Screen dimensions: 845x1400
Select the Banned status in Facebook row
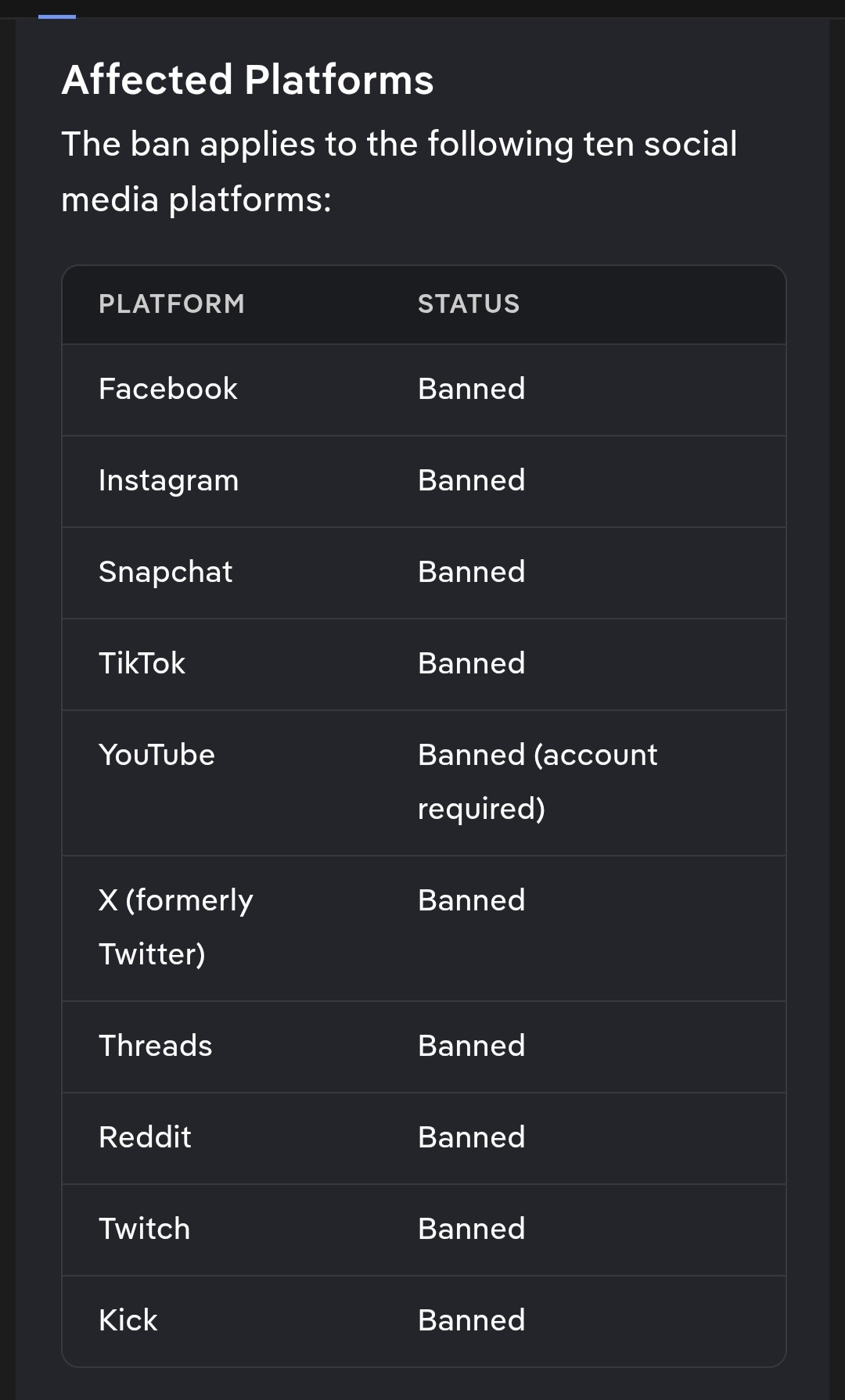471,389
